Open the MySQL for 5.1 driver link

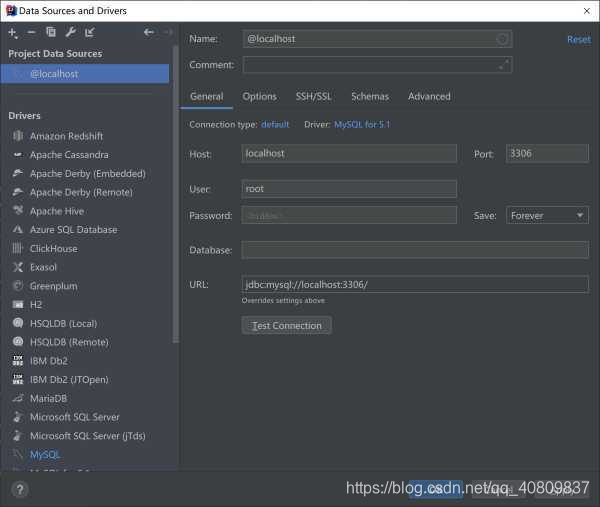coord(362,124)
